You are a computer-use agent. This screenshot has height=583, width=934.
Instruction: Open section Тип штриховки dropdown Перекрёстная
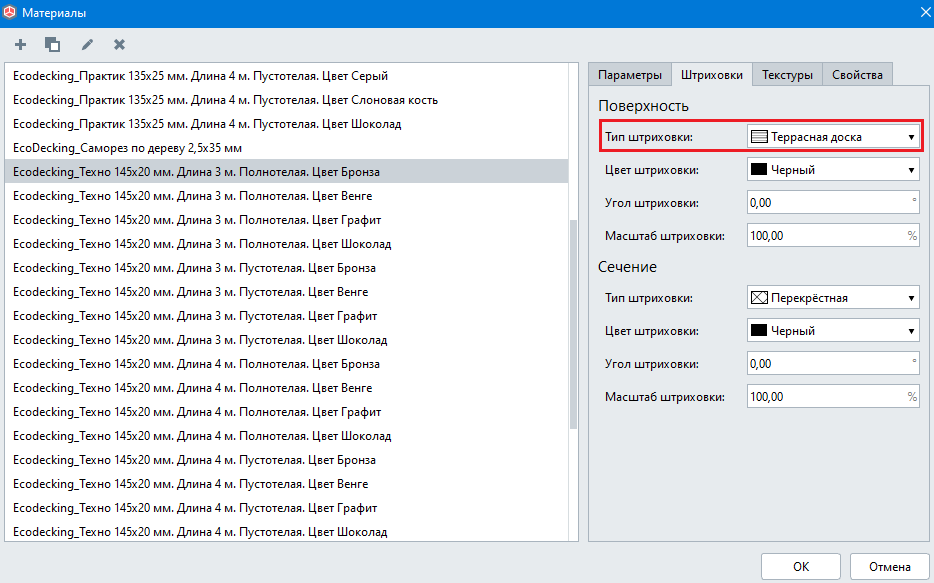tap(833, 298)
